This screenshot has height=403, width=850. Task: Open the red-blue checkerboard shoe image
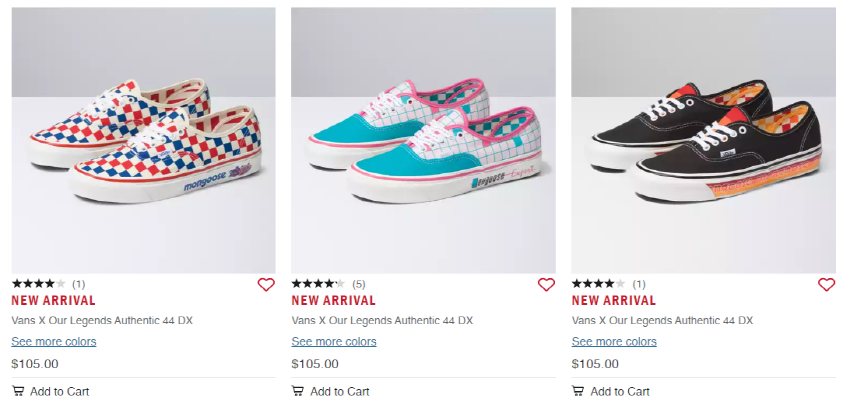click(x=143, y=140)
